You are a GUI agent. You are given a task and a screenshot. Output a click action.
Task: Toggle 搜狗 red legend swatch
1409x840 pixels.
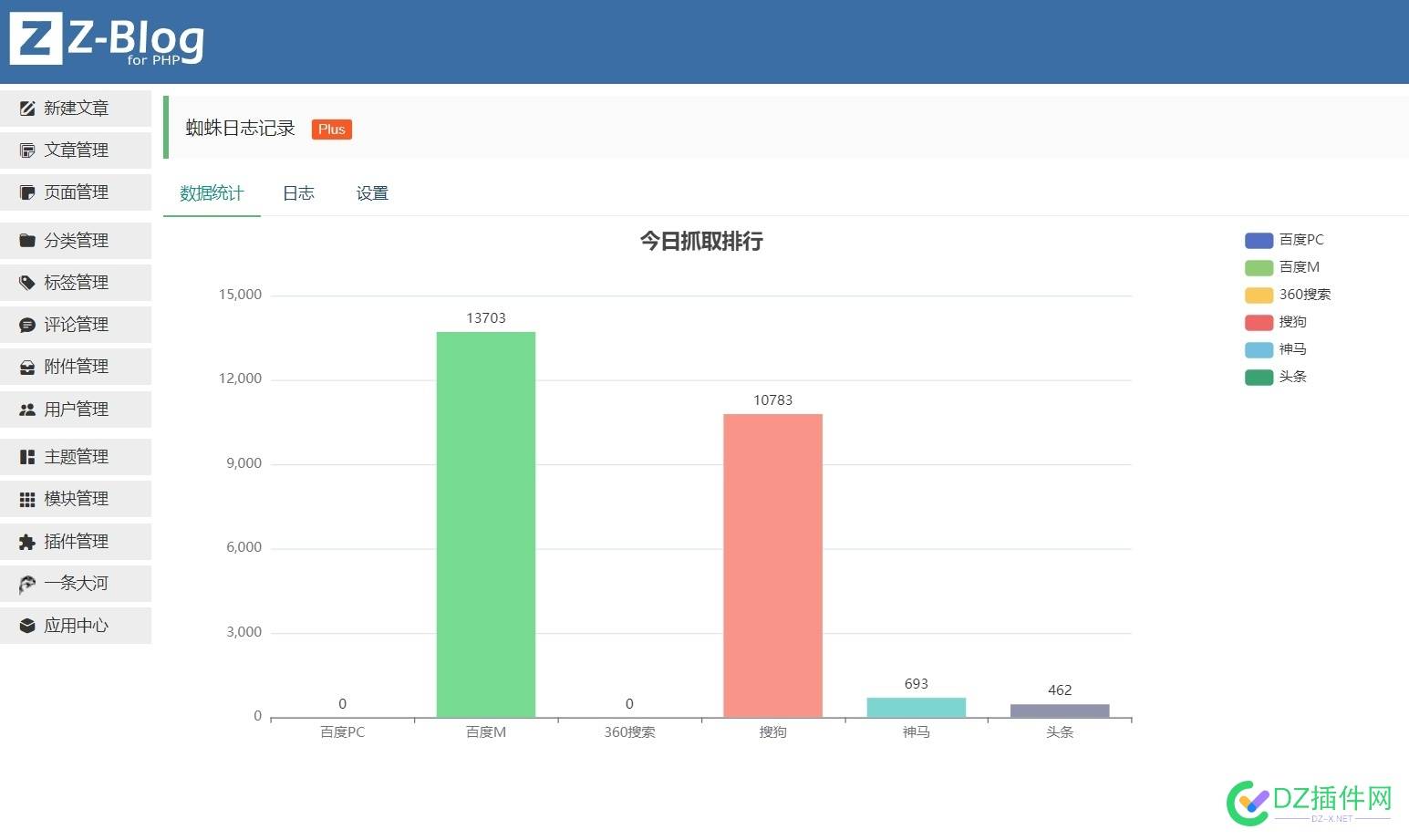[1259, 323]
